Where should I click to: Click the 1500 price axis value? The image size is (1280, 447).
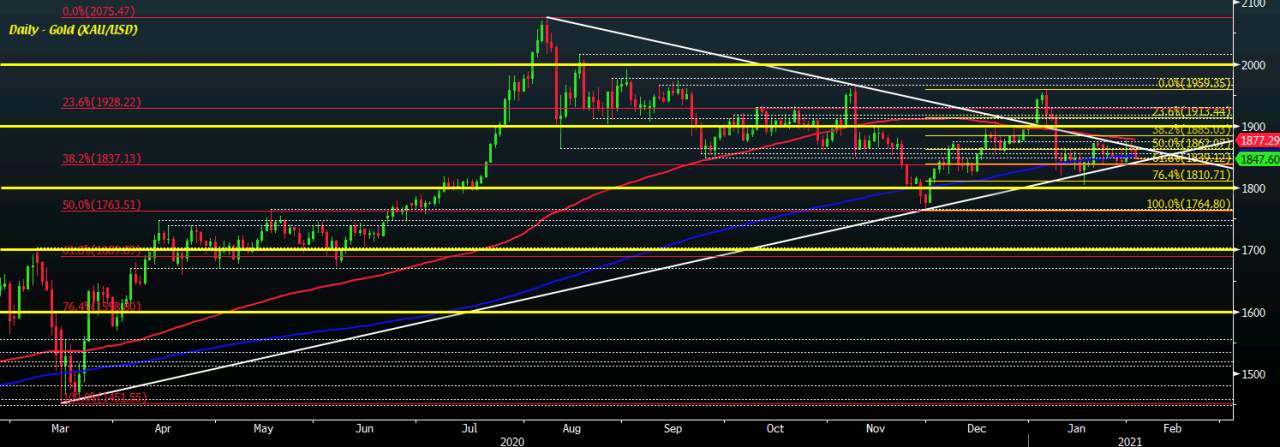[x=1255, y=375]
